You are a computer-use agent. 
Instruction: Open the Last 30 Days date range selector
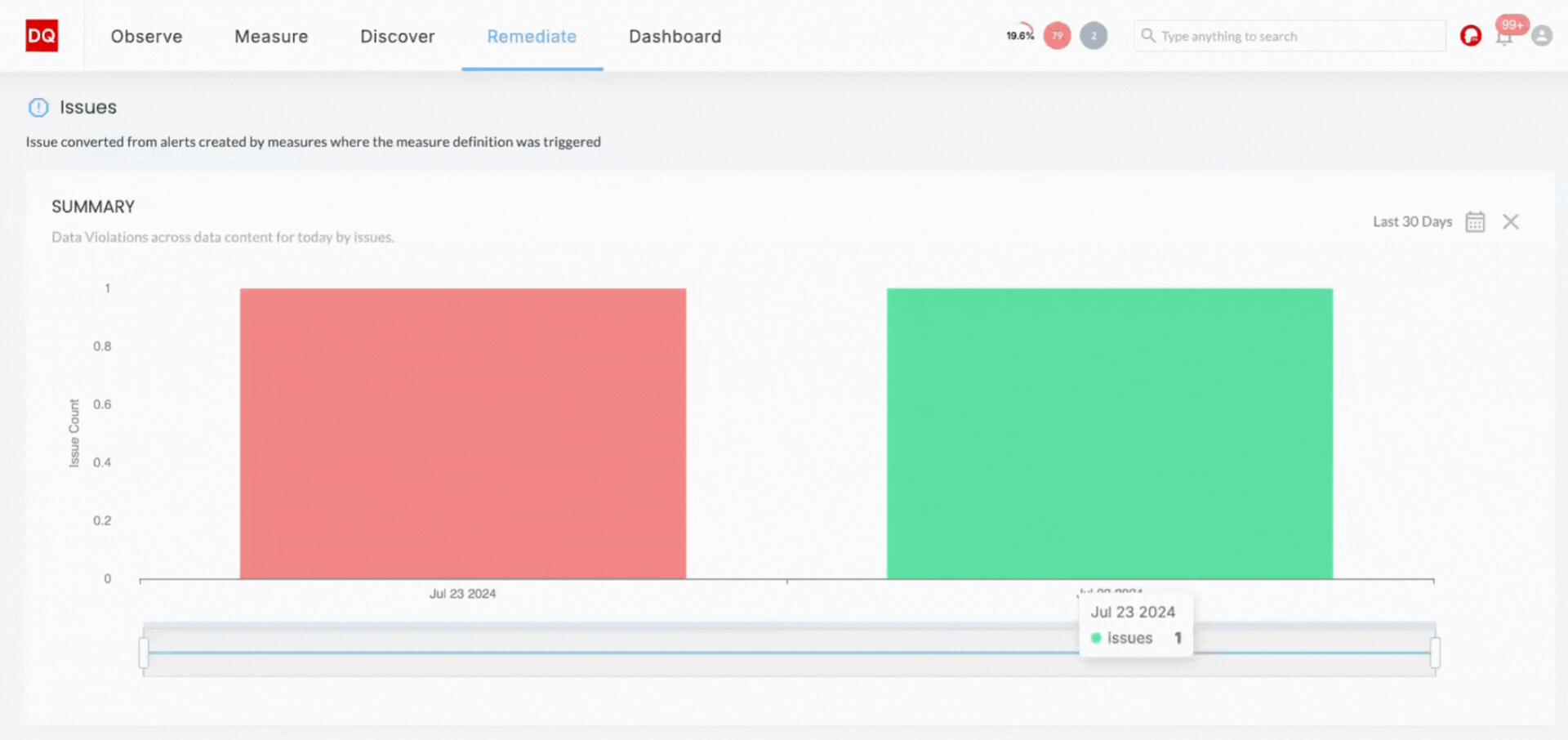click(x=1411, y=221)
